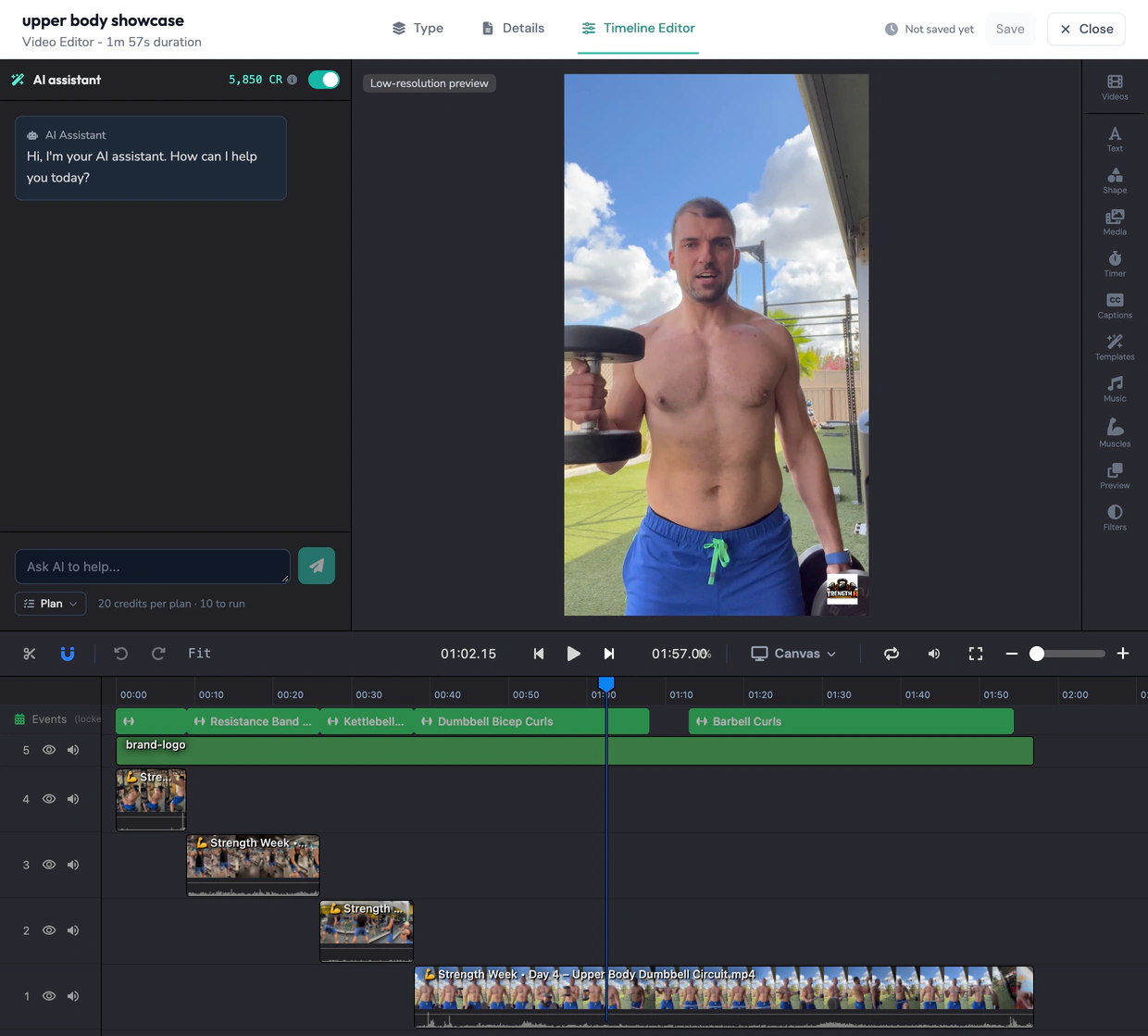The image size is (1148, 1036).
Task: Mute audio on track 5
Action: click(73, 750)
